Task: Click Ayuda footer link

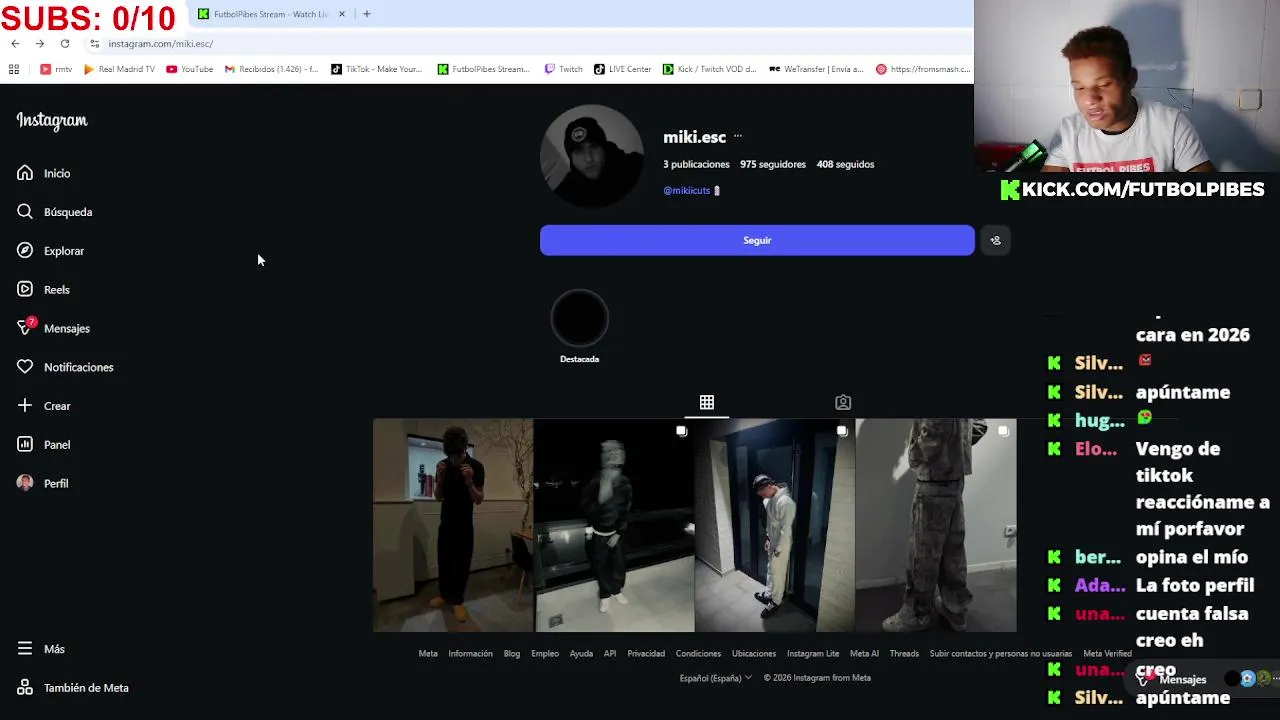Action: click(x=581, y=654)
